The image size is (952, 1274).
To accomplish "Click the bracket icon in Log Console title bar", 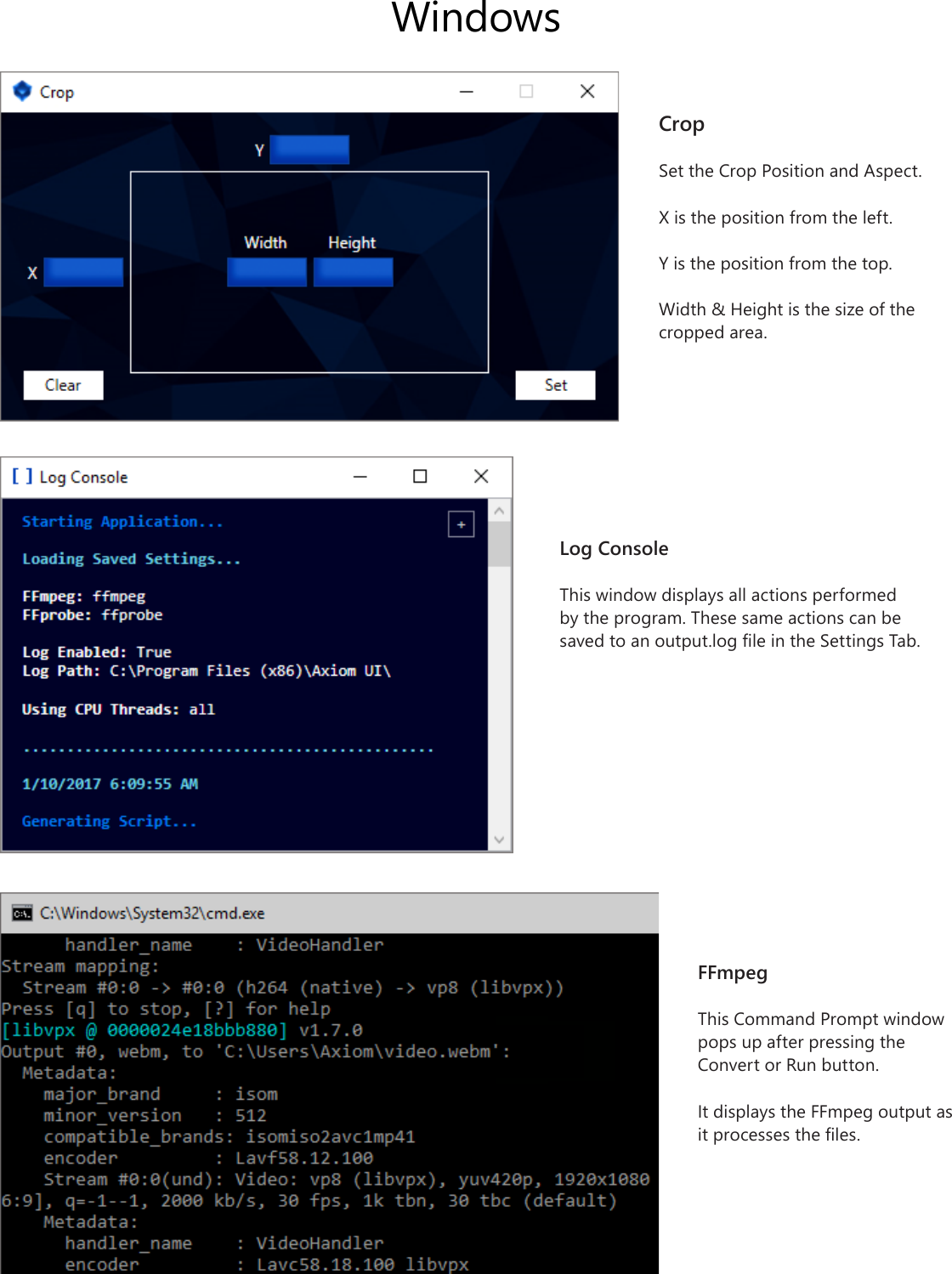I will click(21, 477).
